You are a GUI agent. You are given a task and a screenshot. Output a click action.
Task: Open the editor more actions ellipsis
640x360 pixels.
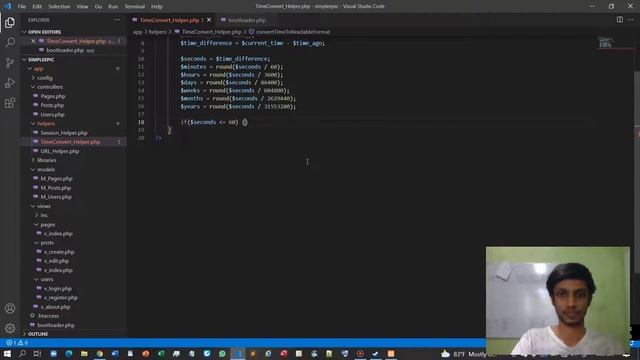[x=631, y=20]
